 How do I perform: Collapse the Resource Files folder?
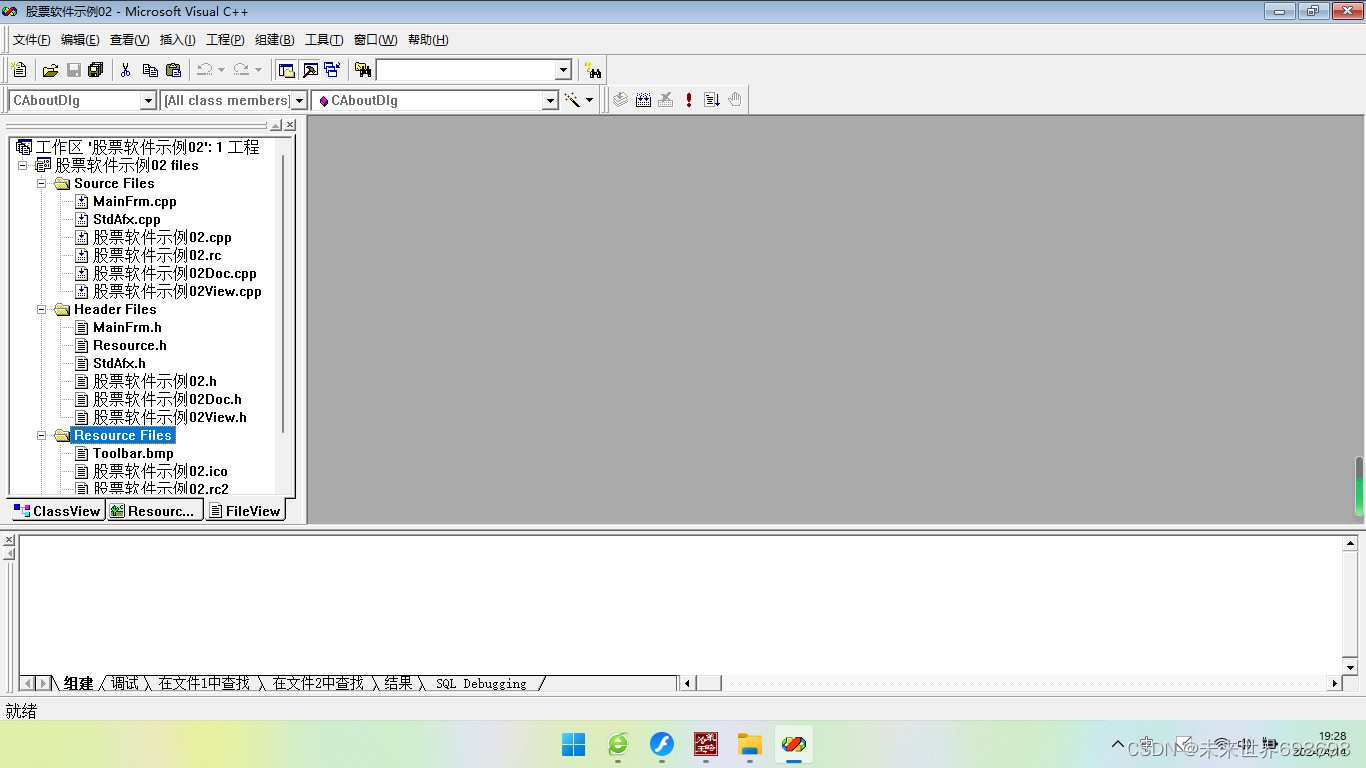coord(42,436)
